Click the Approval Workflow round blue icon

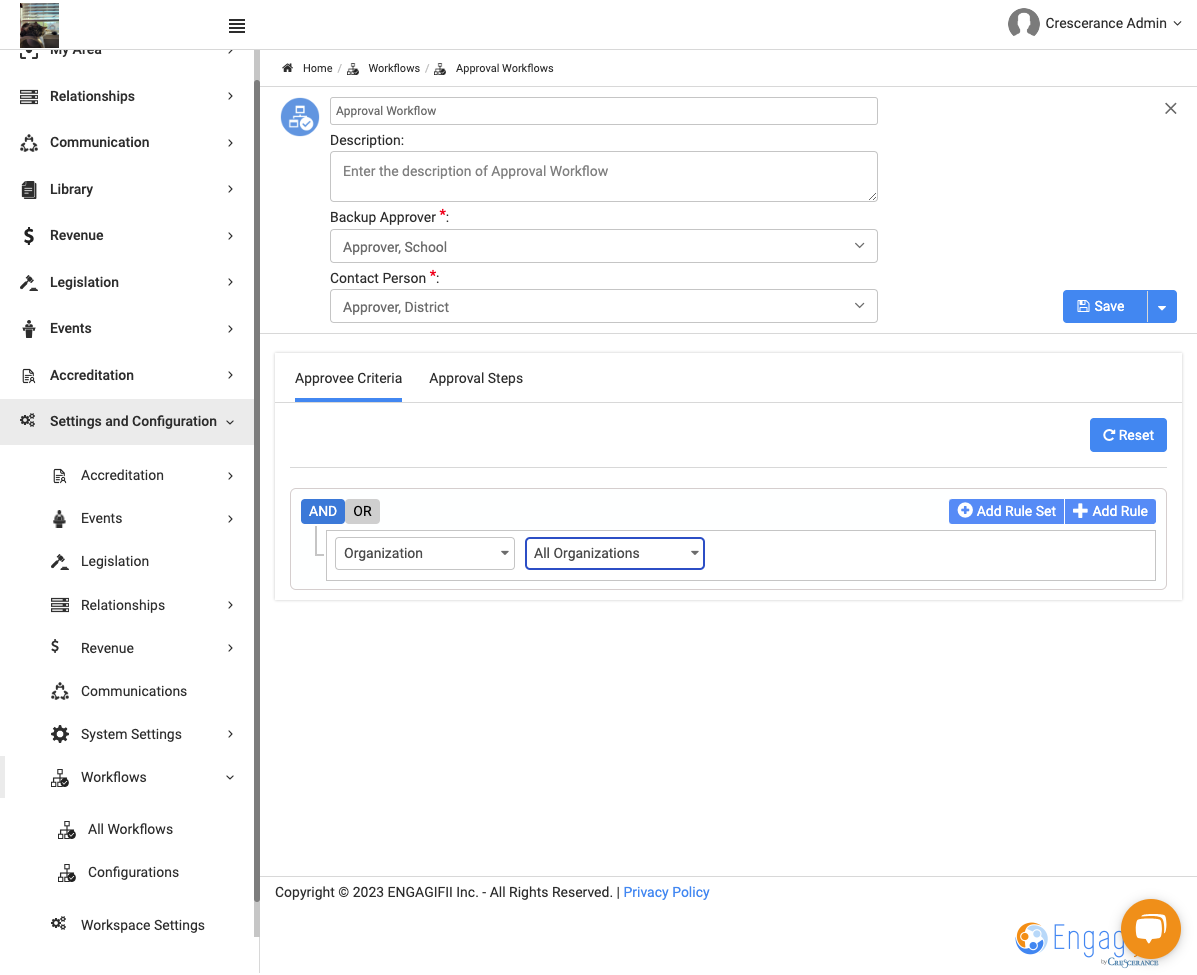pyautogui.click(x=300, y=117)
